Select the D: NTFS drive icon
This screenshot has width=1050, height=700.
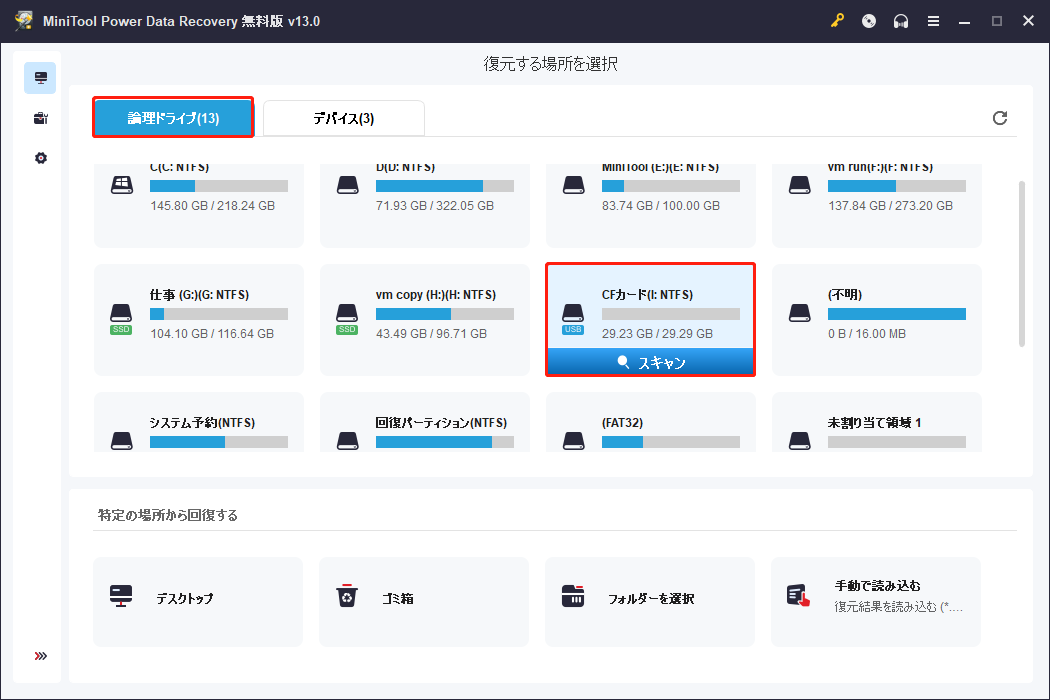click(x=348, y=186)
